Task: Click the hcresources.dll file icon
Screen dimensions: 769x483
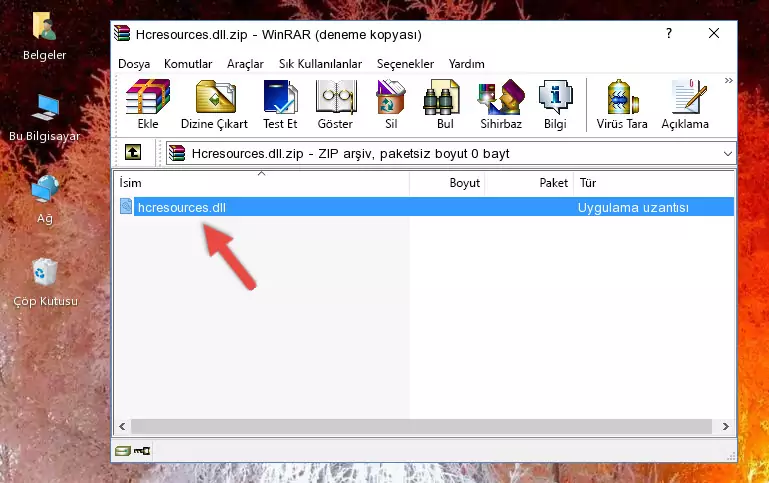Action: (x=126, y=206)
